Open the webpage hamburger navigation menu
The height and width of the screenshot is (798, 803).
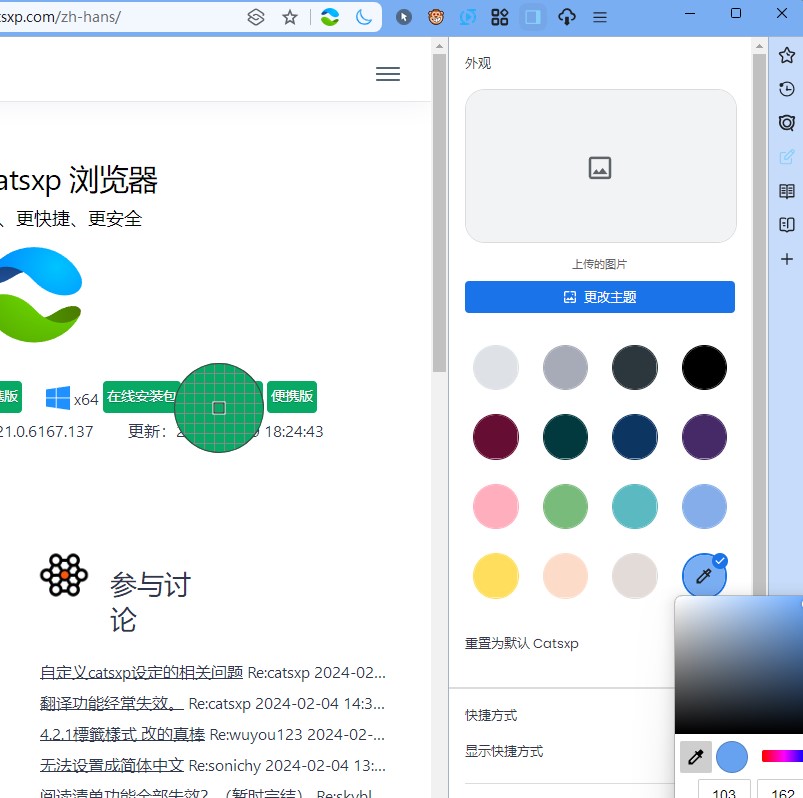click(388, 74)
